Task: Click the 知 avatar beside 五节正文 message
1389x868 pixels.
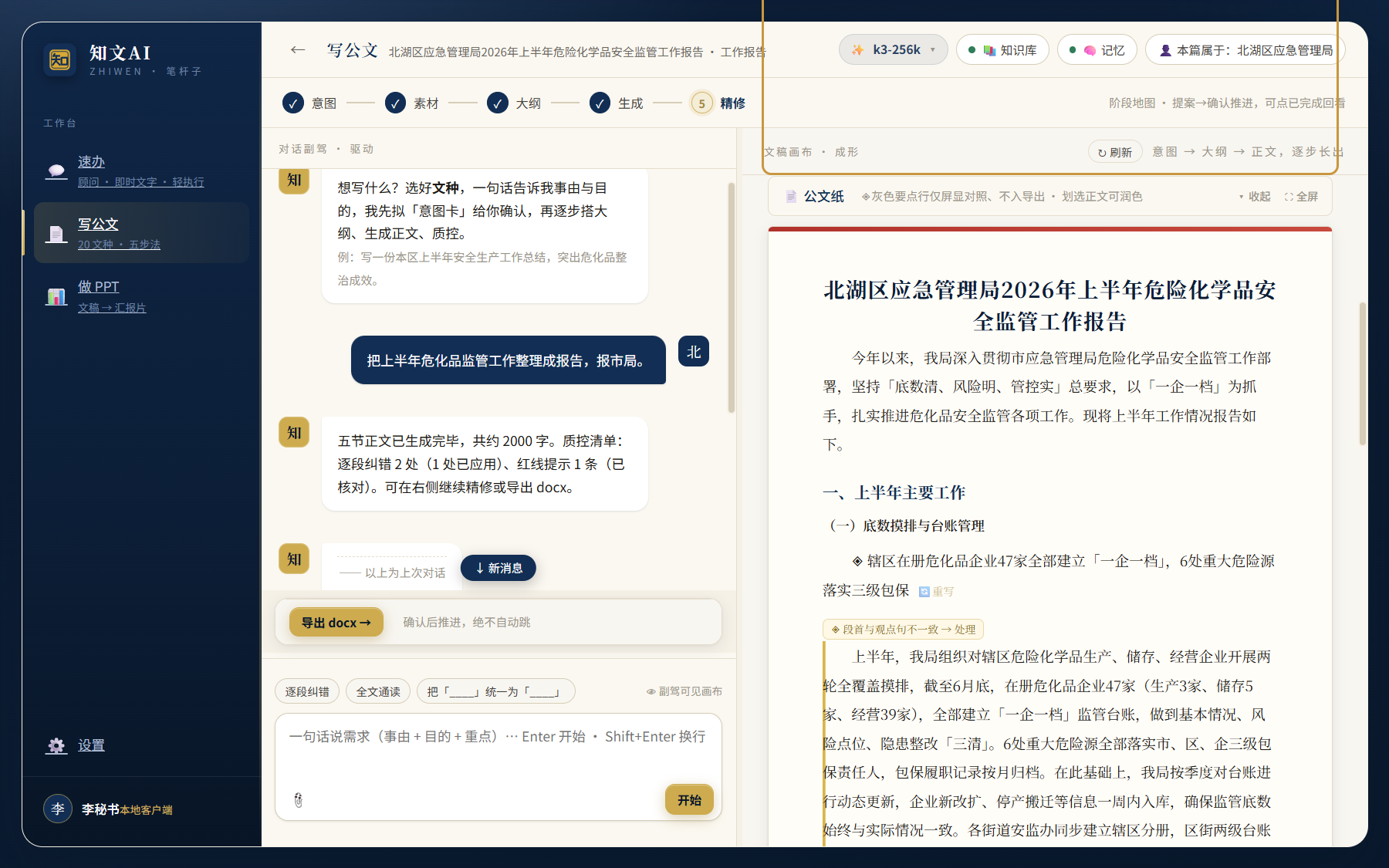Action: (294, 432)
